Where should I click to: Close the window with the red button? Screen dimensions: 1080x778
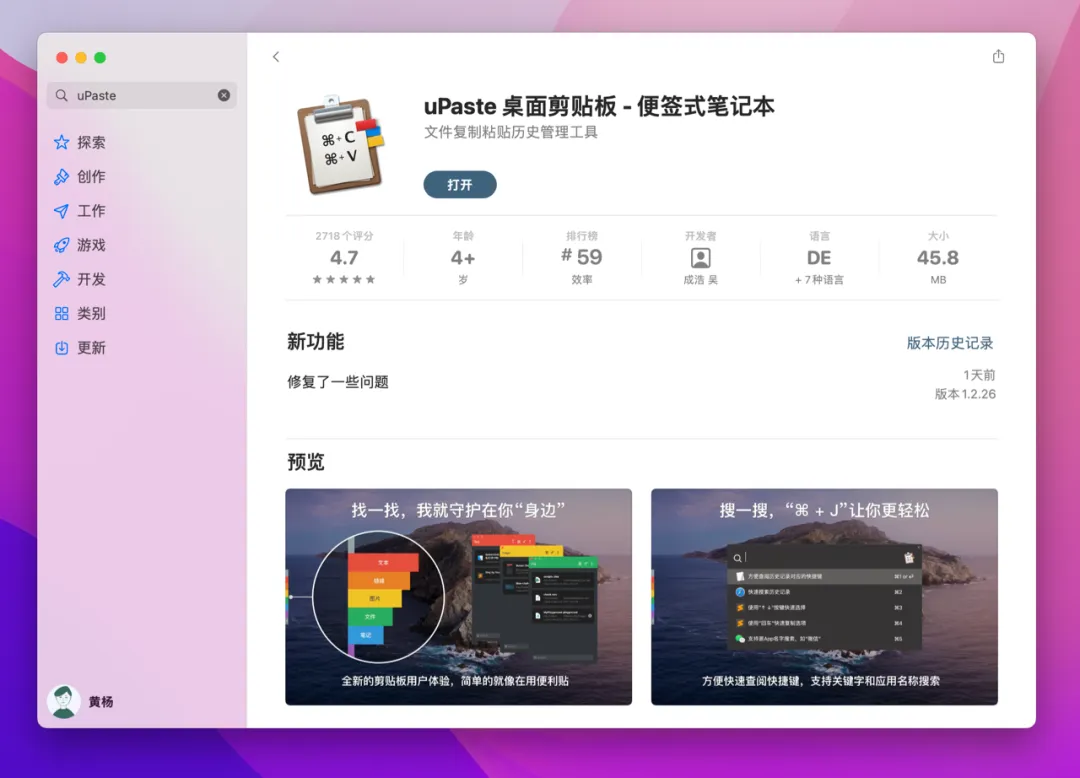pyautogui.click(x=62, y=58)
